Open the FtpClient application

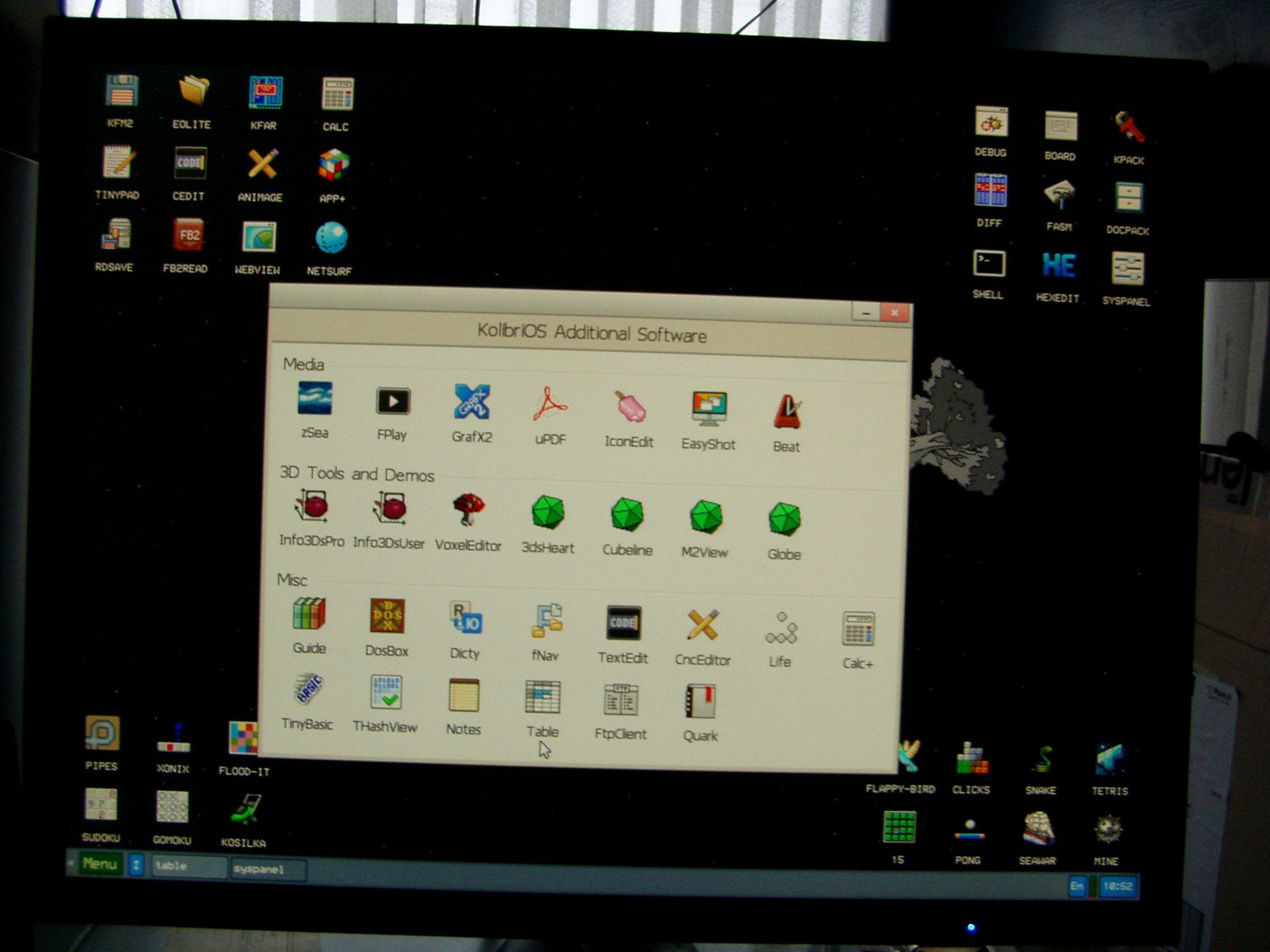[x=620, y=701]
